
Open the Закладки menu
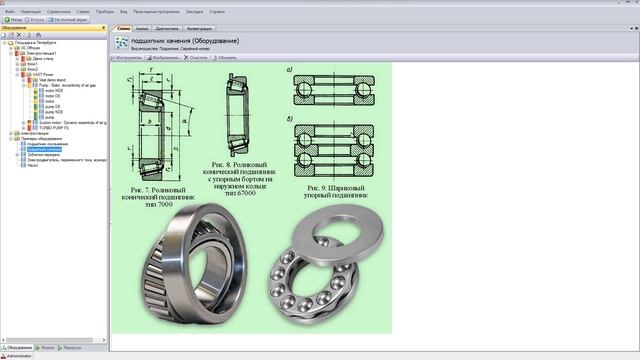pos(194,12)
